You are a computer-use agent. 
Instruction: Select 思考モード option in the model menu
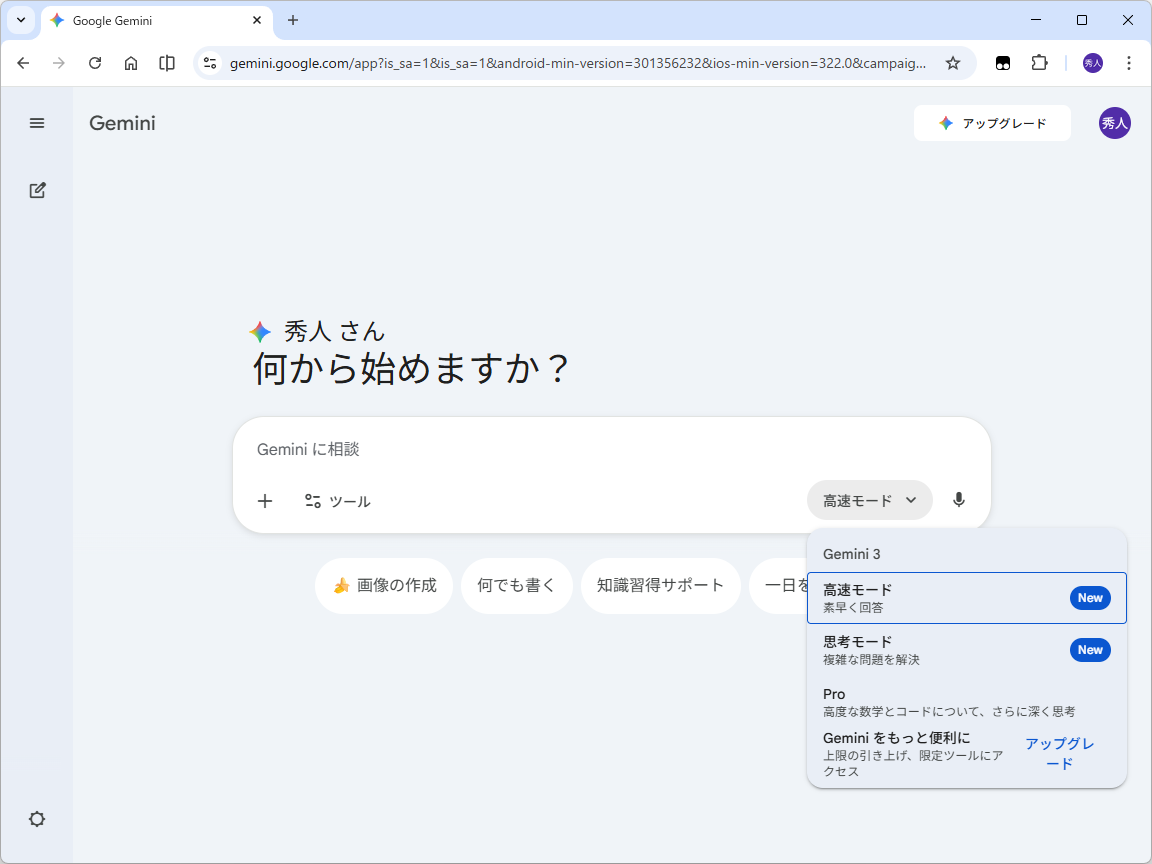click(966, 650)
